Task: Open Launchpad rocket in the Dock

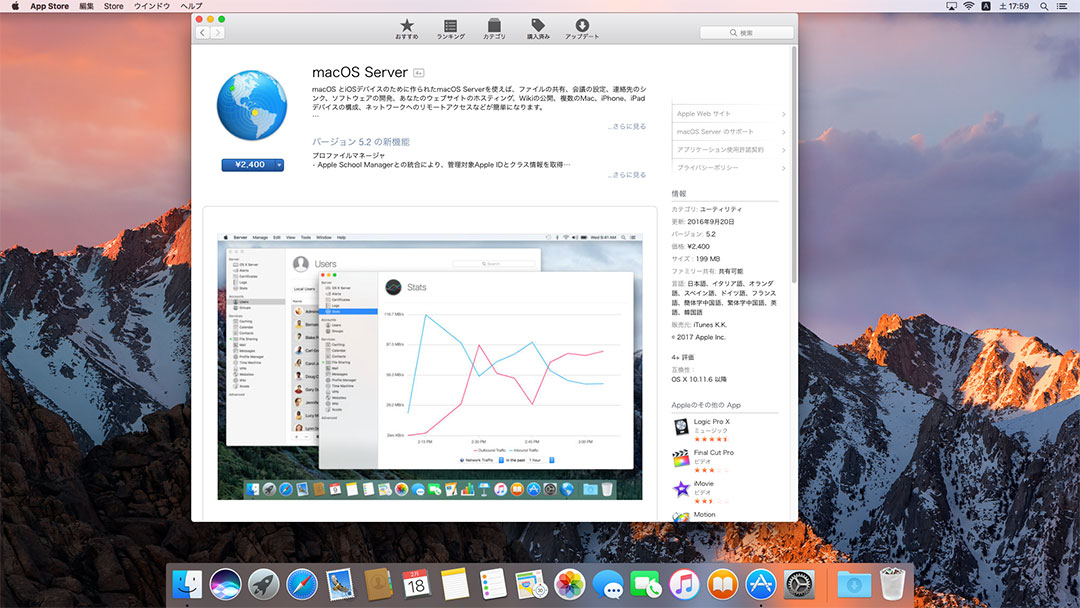Action: [x=264, y=585]
